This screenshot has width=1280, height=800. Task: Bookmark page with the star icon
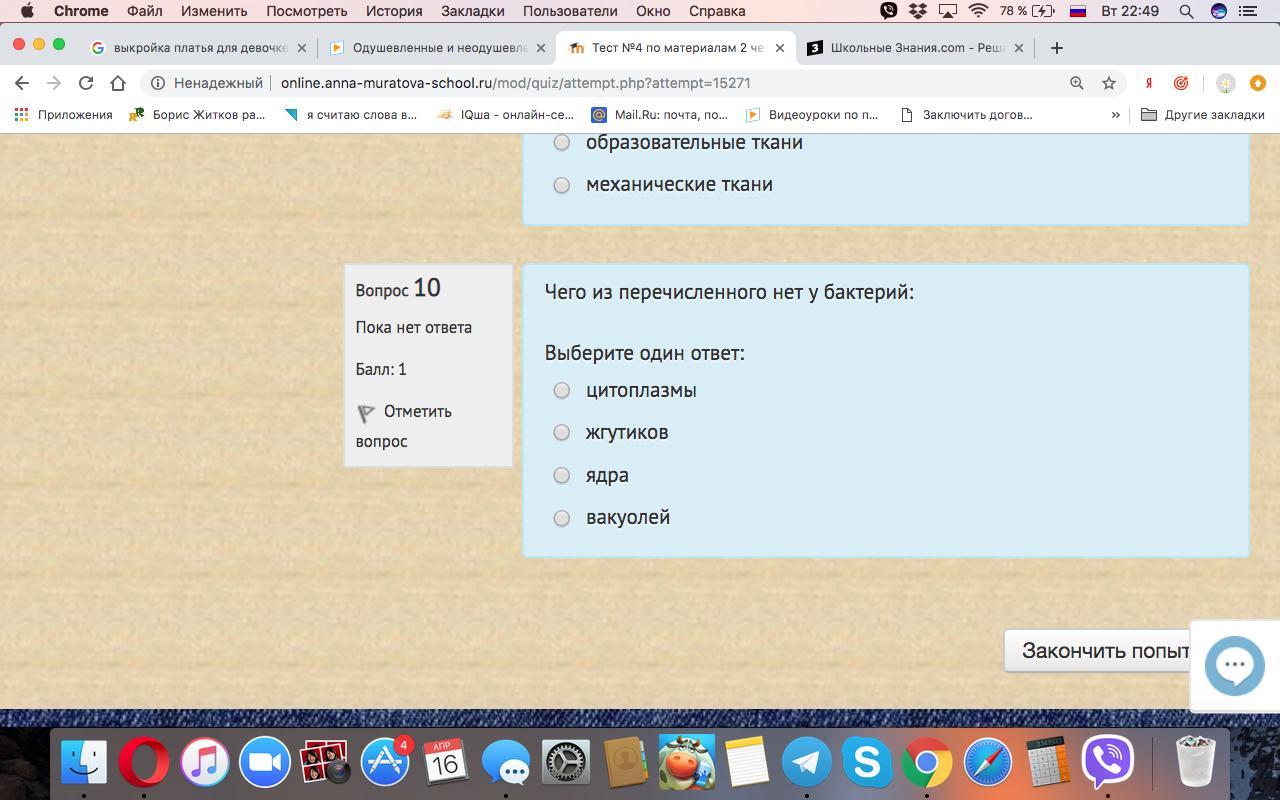[x=1108, y=83]
